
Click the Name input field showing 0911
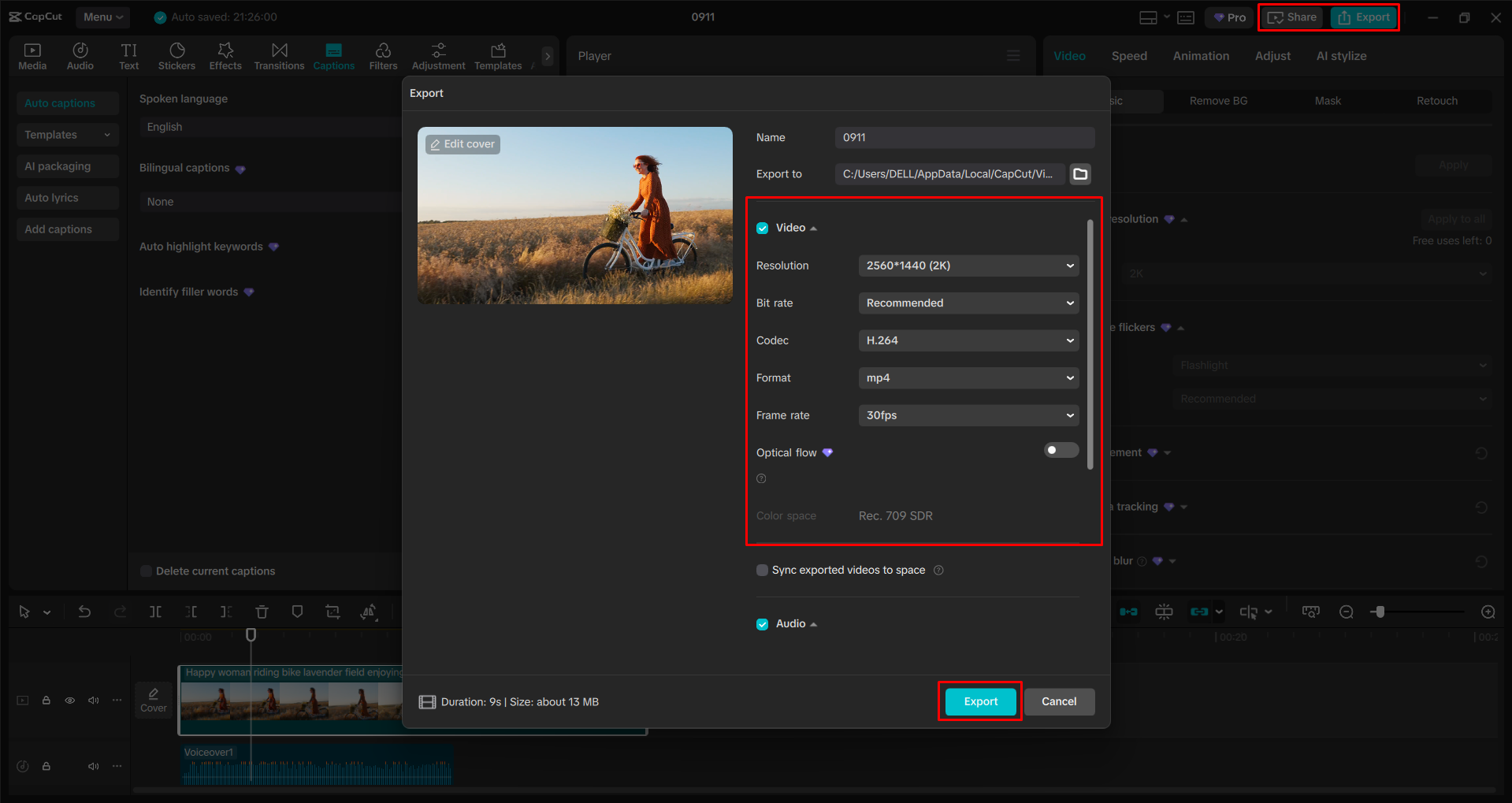point(964,138)
